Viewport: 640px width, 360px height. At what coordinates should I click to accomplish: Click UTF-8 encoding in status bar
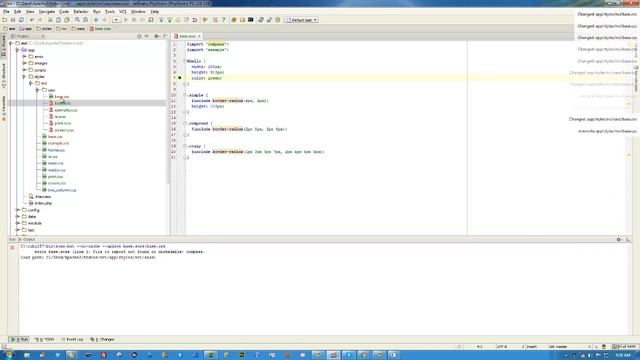click(502, 347)
